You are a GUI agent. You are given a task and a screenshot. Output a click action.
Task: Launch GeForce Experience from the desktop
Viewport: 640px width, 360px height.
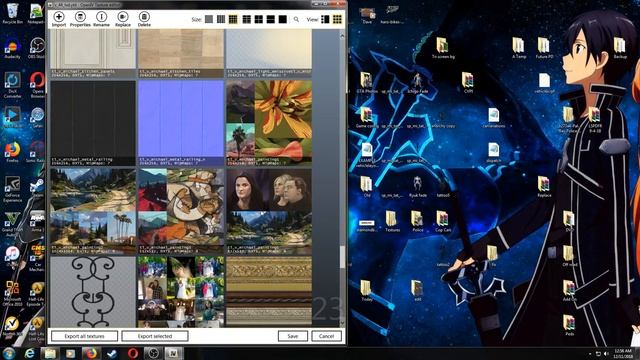pyautogui.click(x=12, y=189)
